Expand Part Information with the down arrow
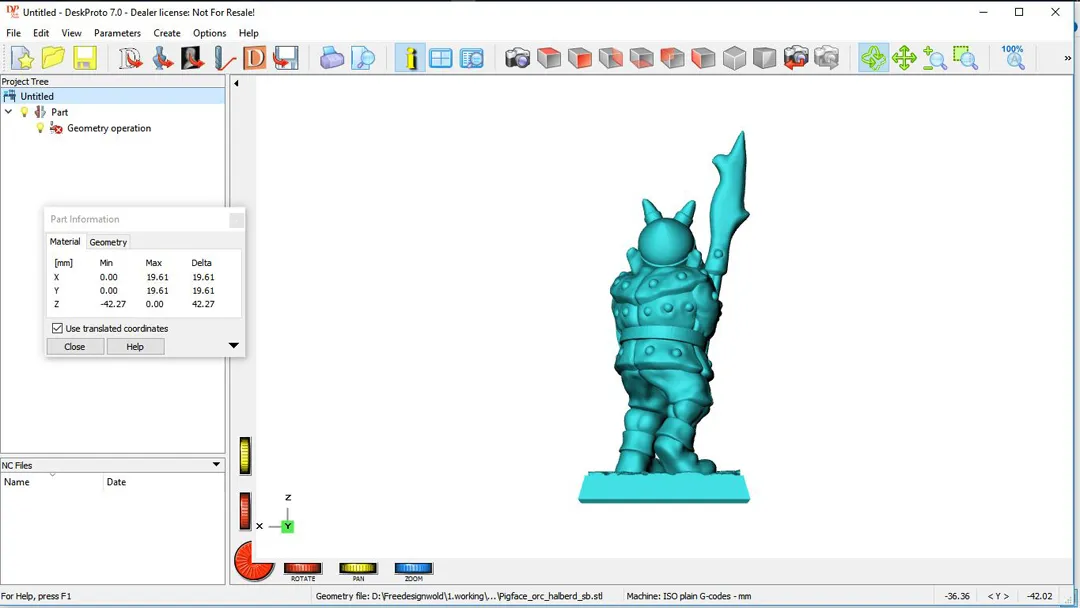Viewport: 1080px width, 608px height. pyautogui.click(x=233, y=346)
